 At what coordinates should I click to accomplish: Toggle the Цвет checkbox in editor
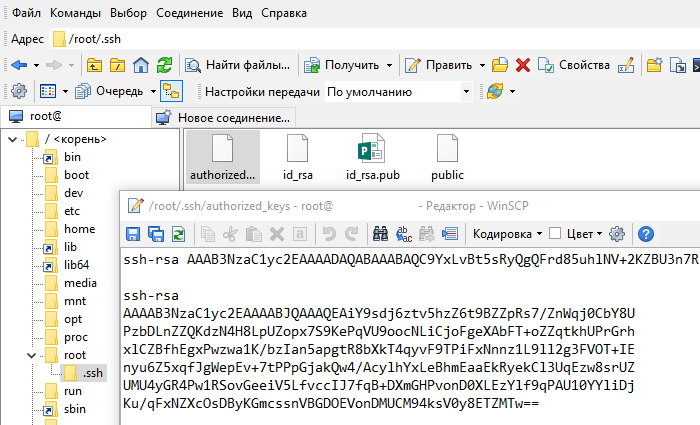(x=554, y=233)
